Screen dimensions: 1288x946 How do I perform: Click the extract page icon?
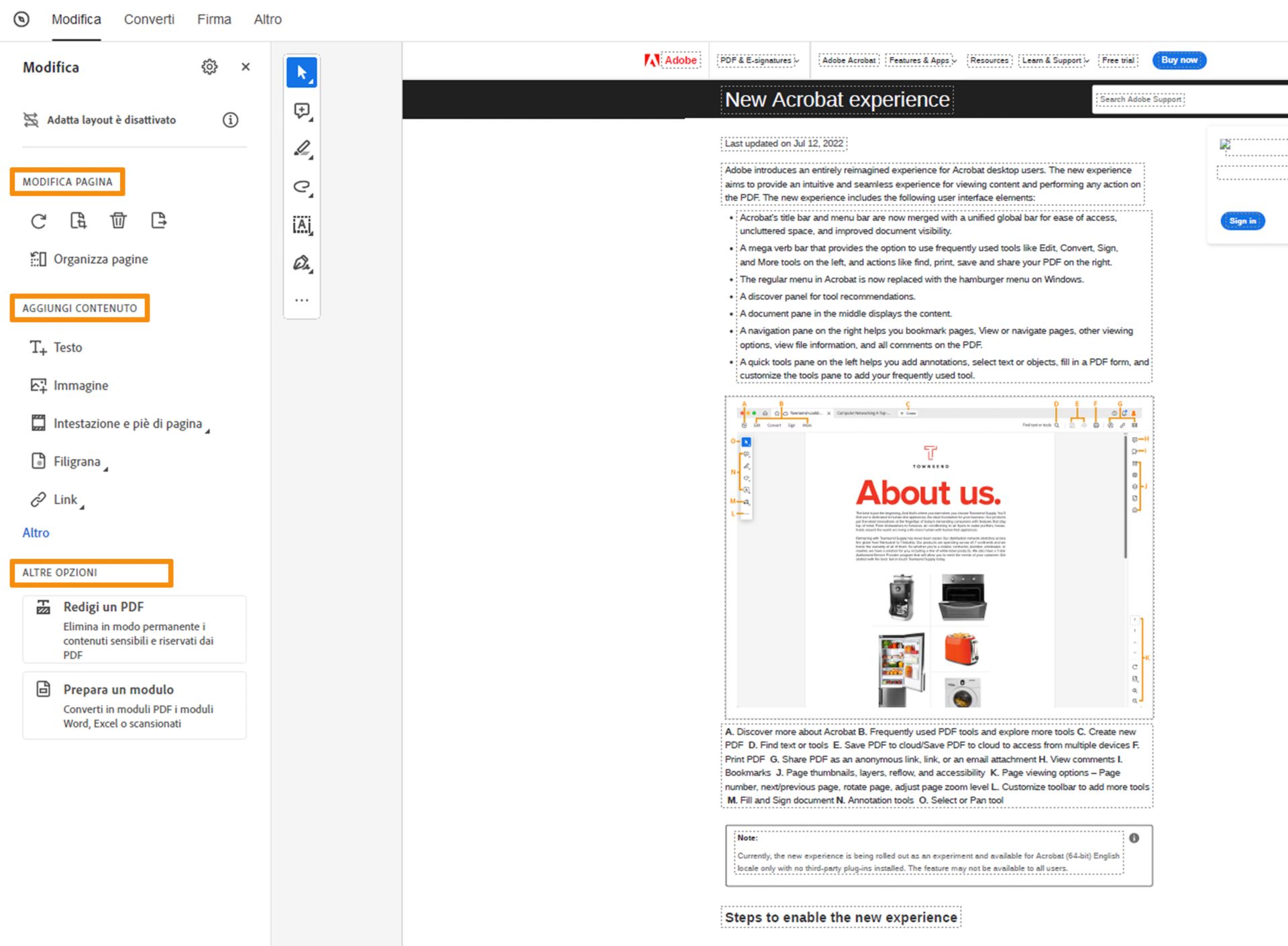158,221
